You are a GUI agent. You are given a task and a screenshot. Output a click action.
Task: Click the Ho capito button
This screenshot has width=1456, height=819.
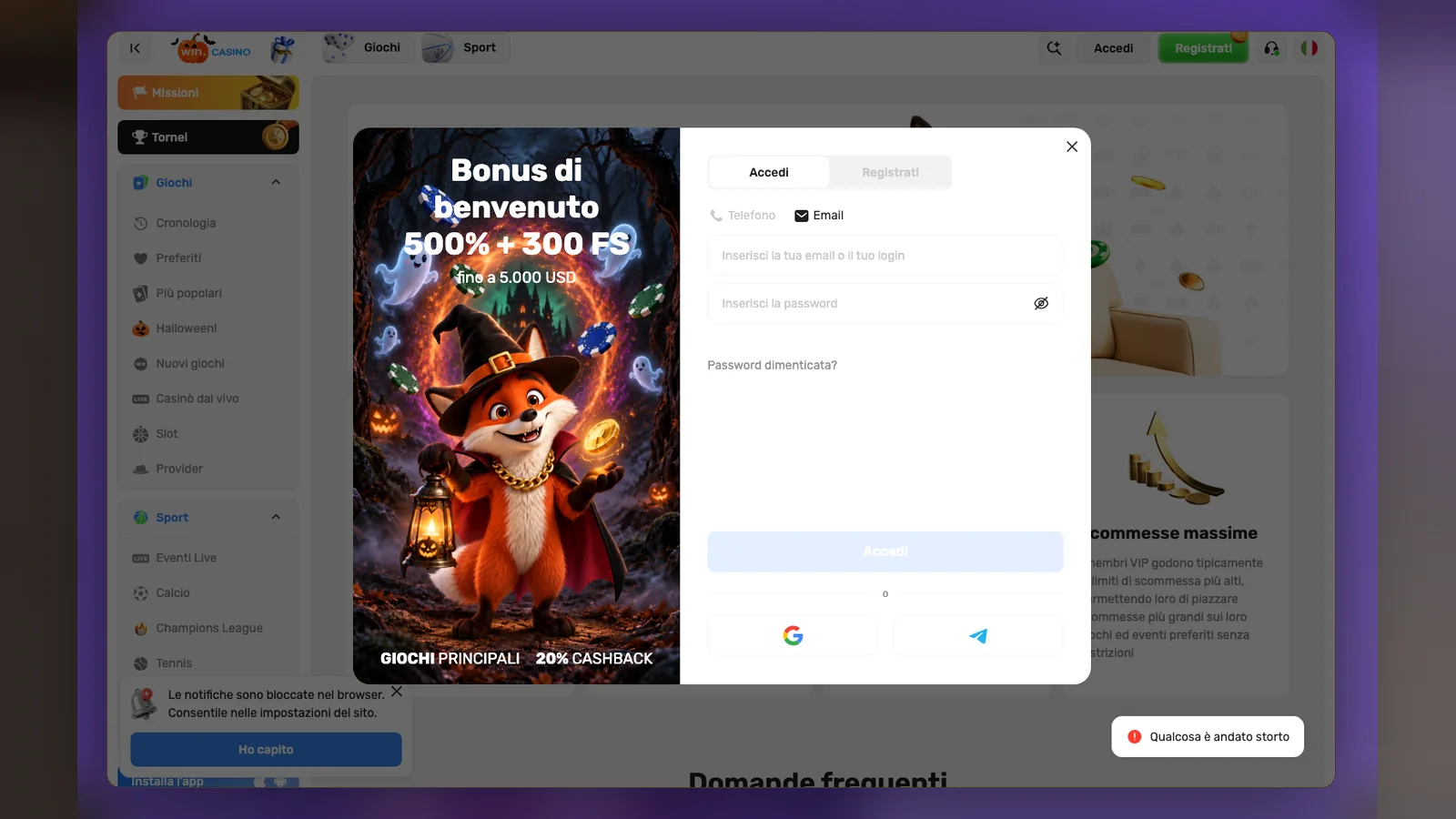[266, 750]
